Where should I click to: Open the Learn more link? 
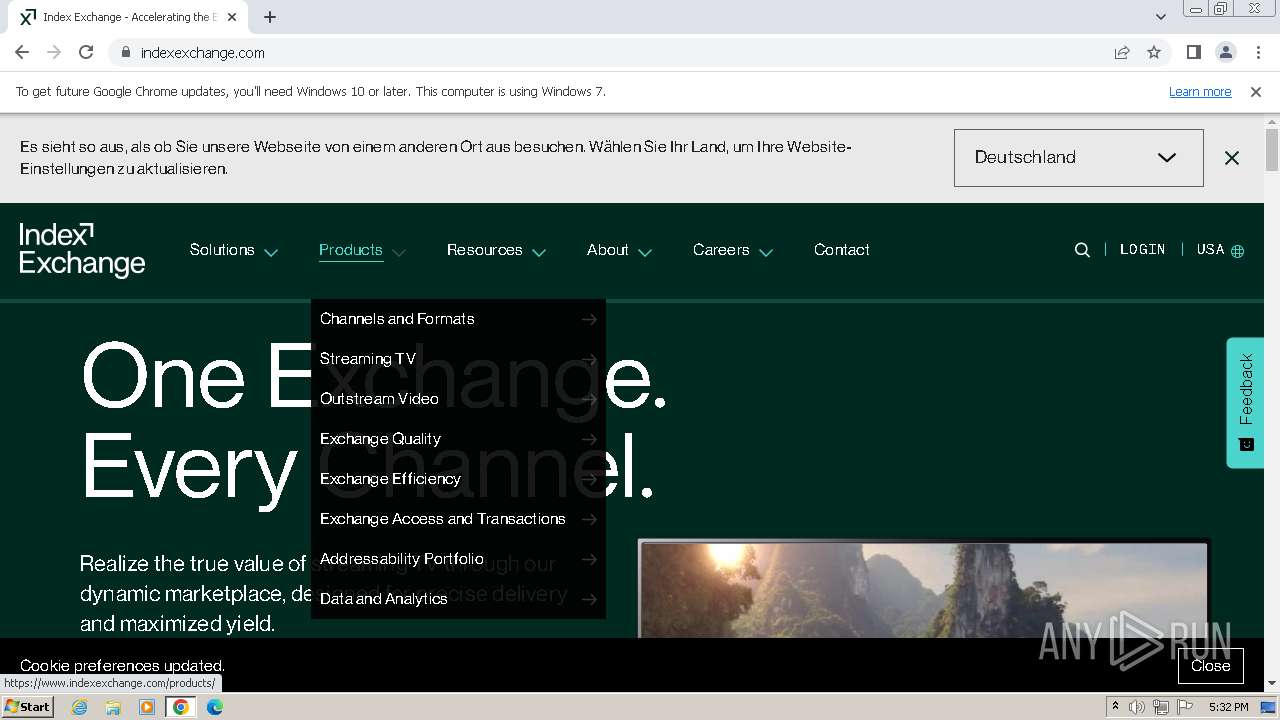pyautogui.click(x=1200, y=91)
